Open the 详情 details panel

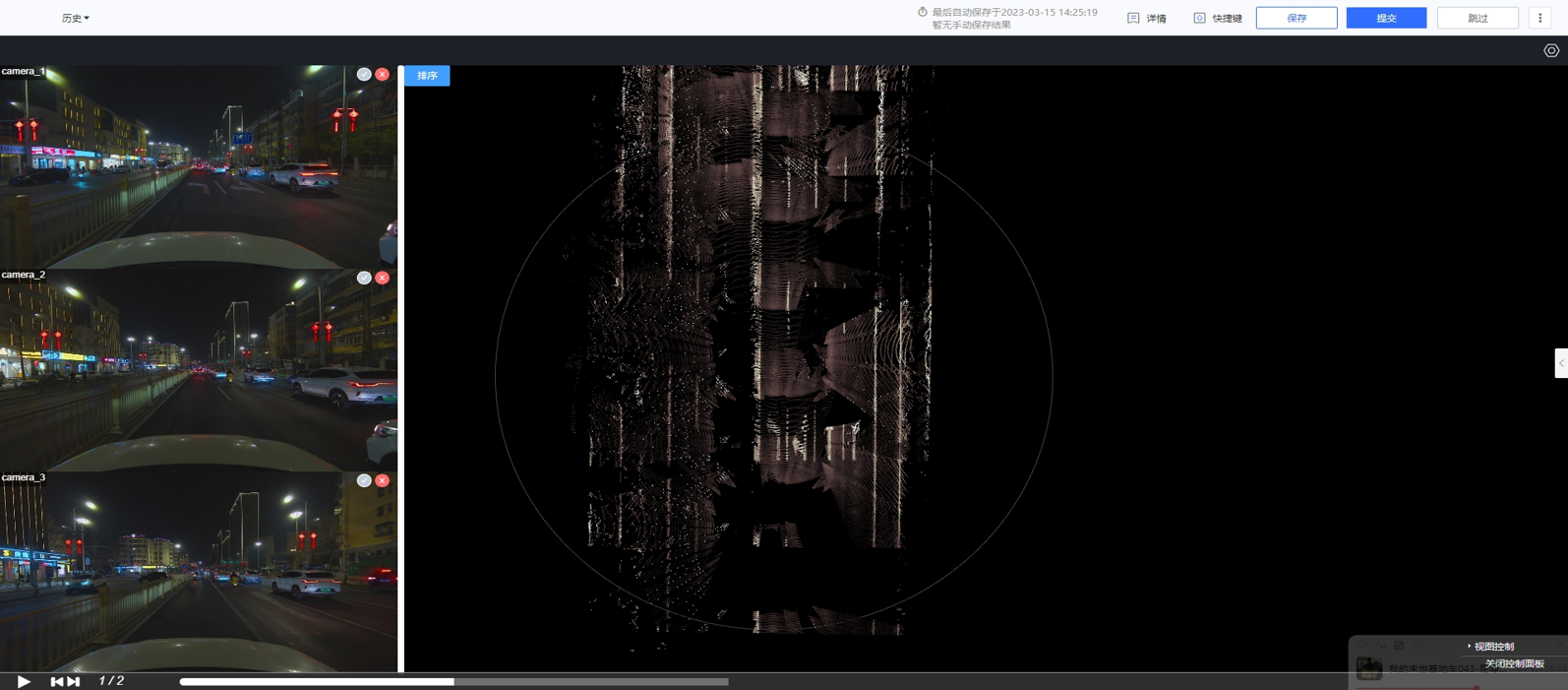click(x=1147, y=19)
